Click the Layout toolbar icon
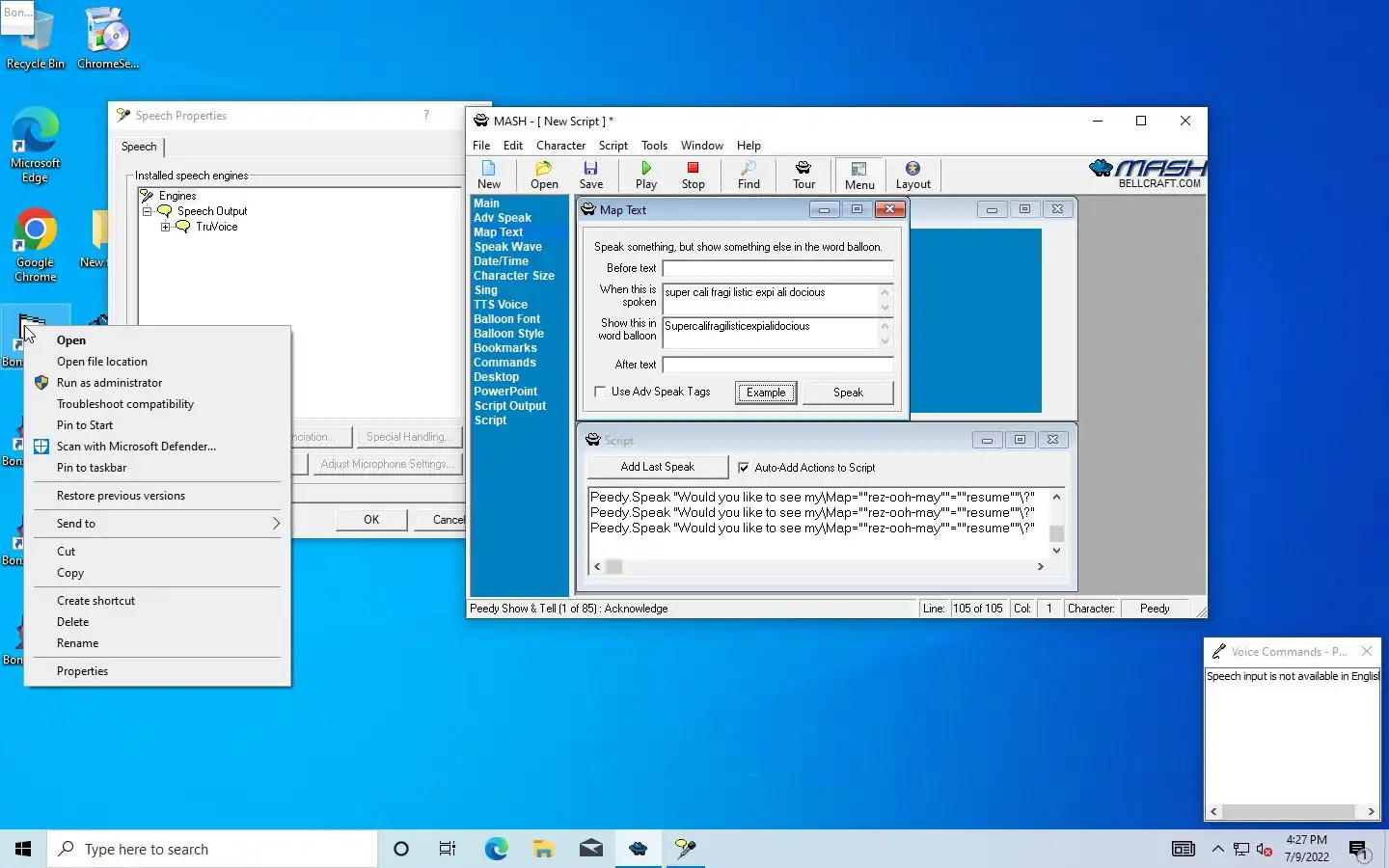This screenshot has height=868, width=1389. (x=912, y=175)
